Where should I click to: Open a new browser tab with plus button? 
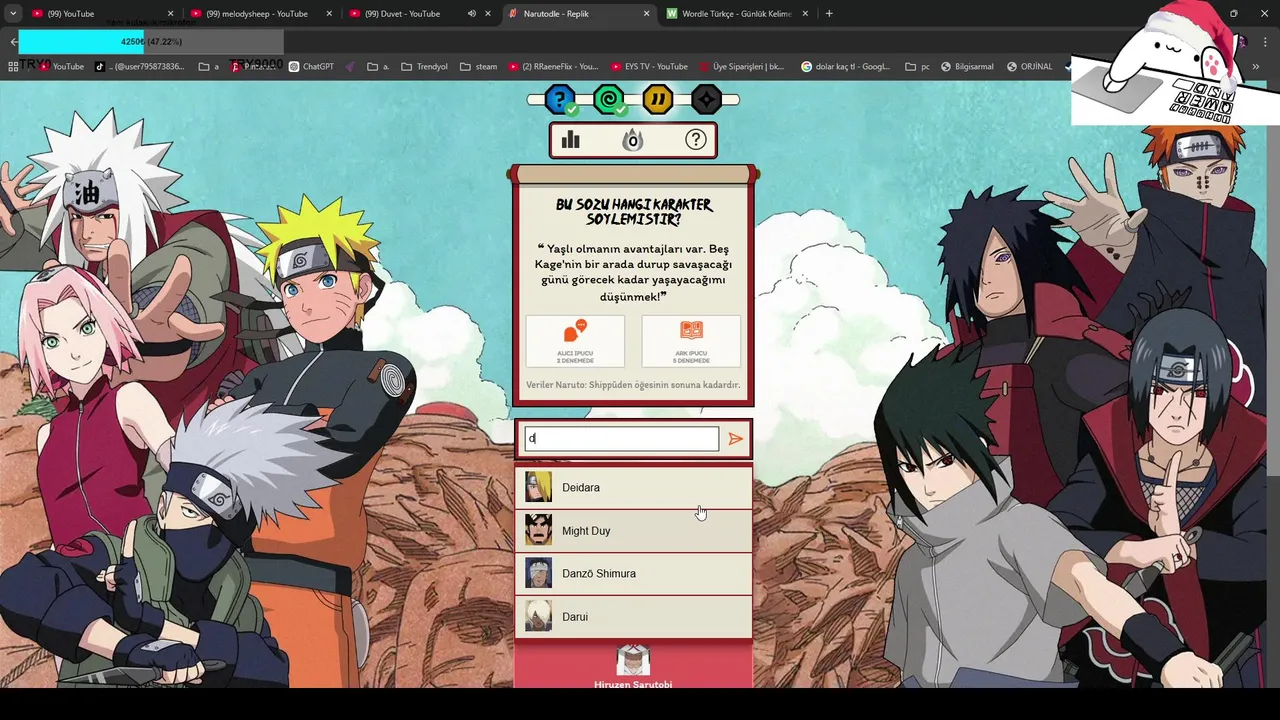click(829, 14)
